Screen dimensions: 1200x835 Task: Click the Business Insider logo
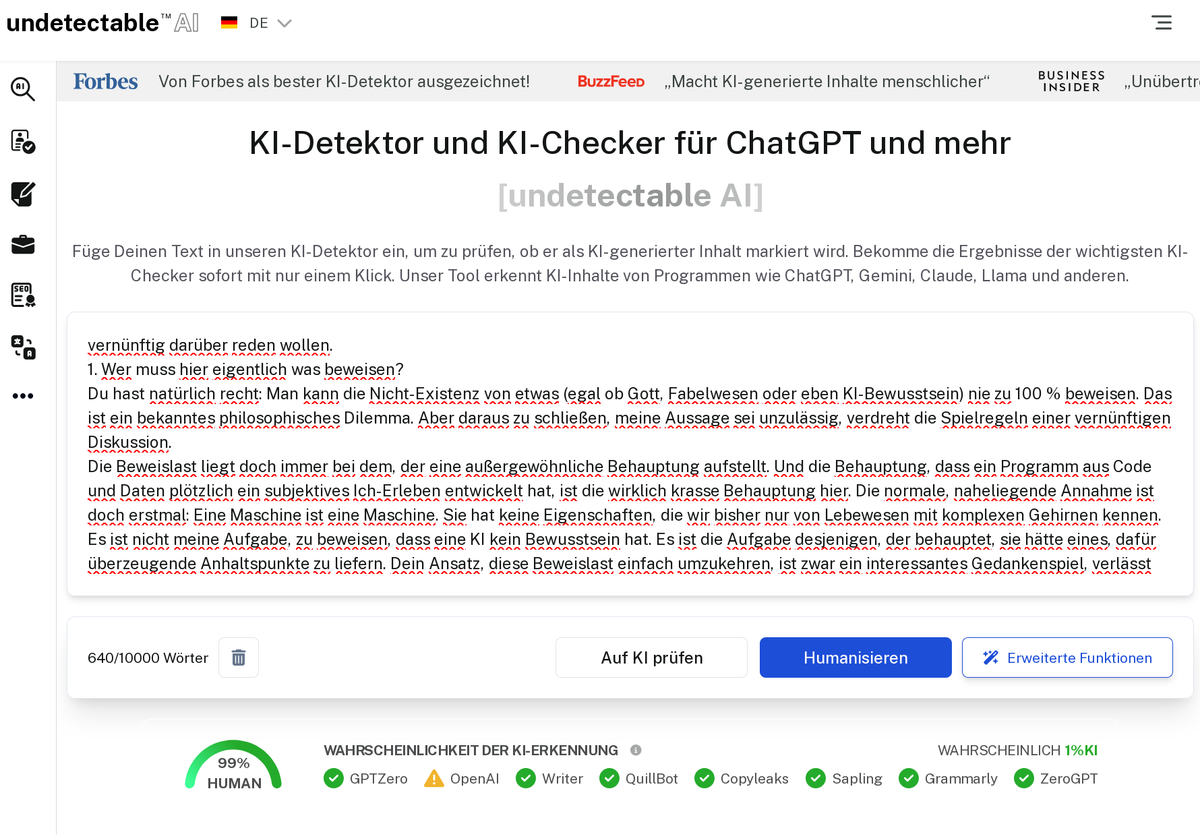point(1071,81)
